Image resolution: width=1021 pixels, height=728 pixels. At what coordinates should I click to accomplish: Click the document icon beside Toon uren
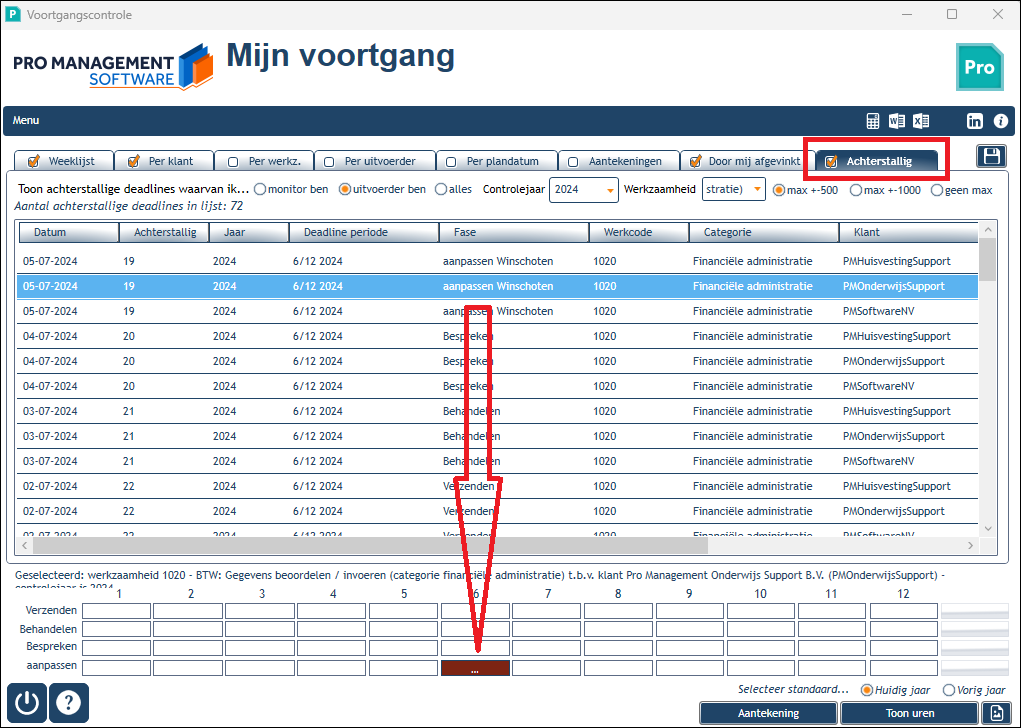coord(996,713)
